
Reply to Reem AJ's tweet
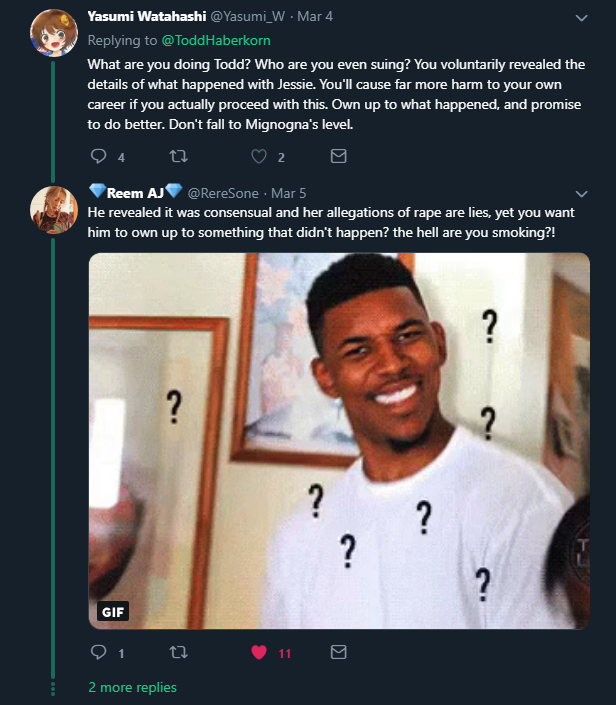98,652
